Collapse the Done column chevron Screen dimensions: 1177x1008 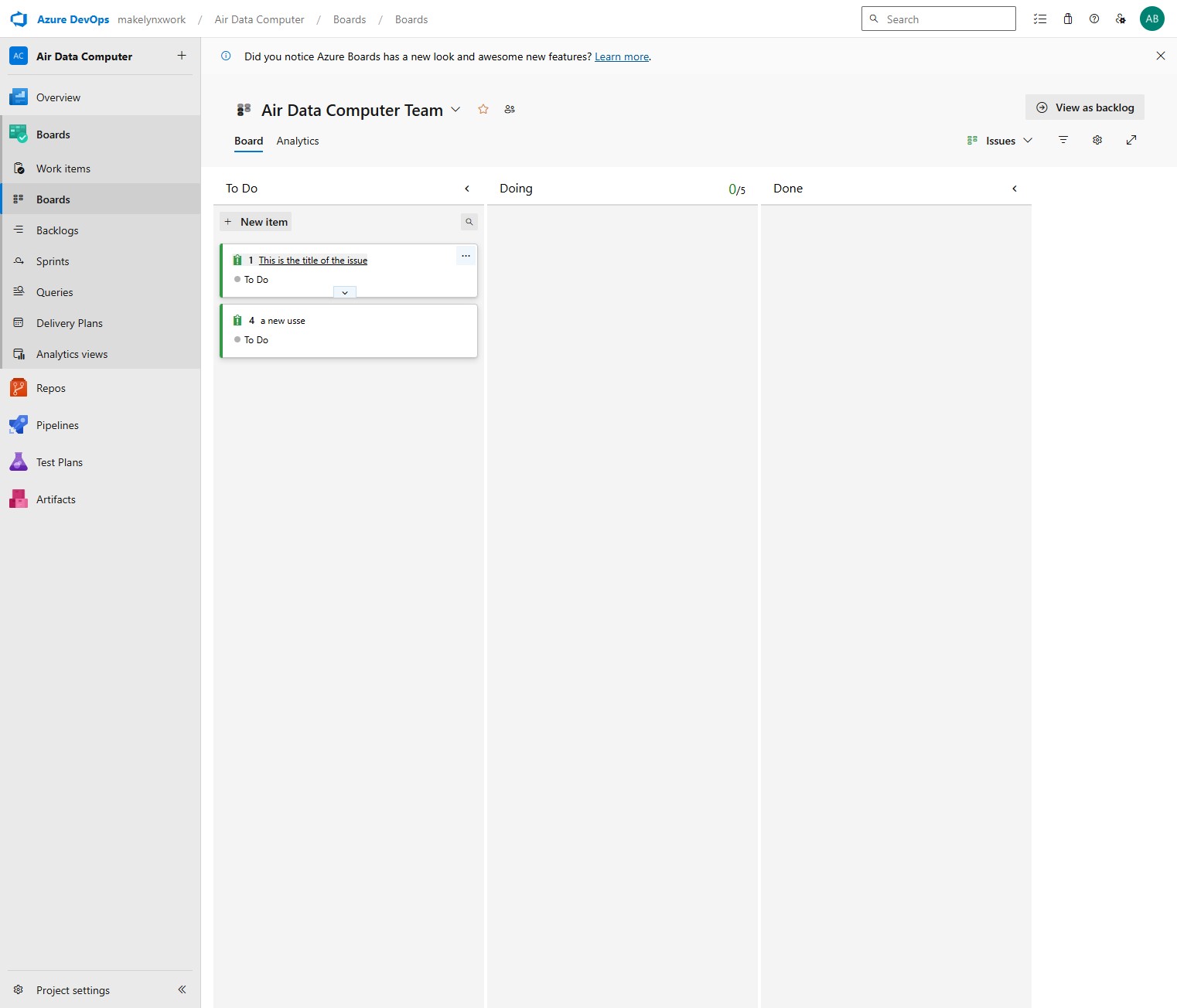point(1015,189)
